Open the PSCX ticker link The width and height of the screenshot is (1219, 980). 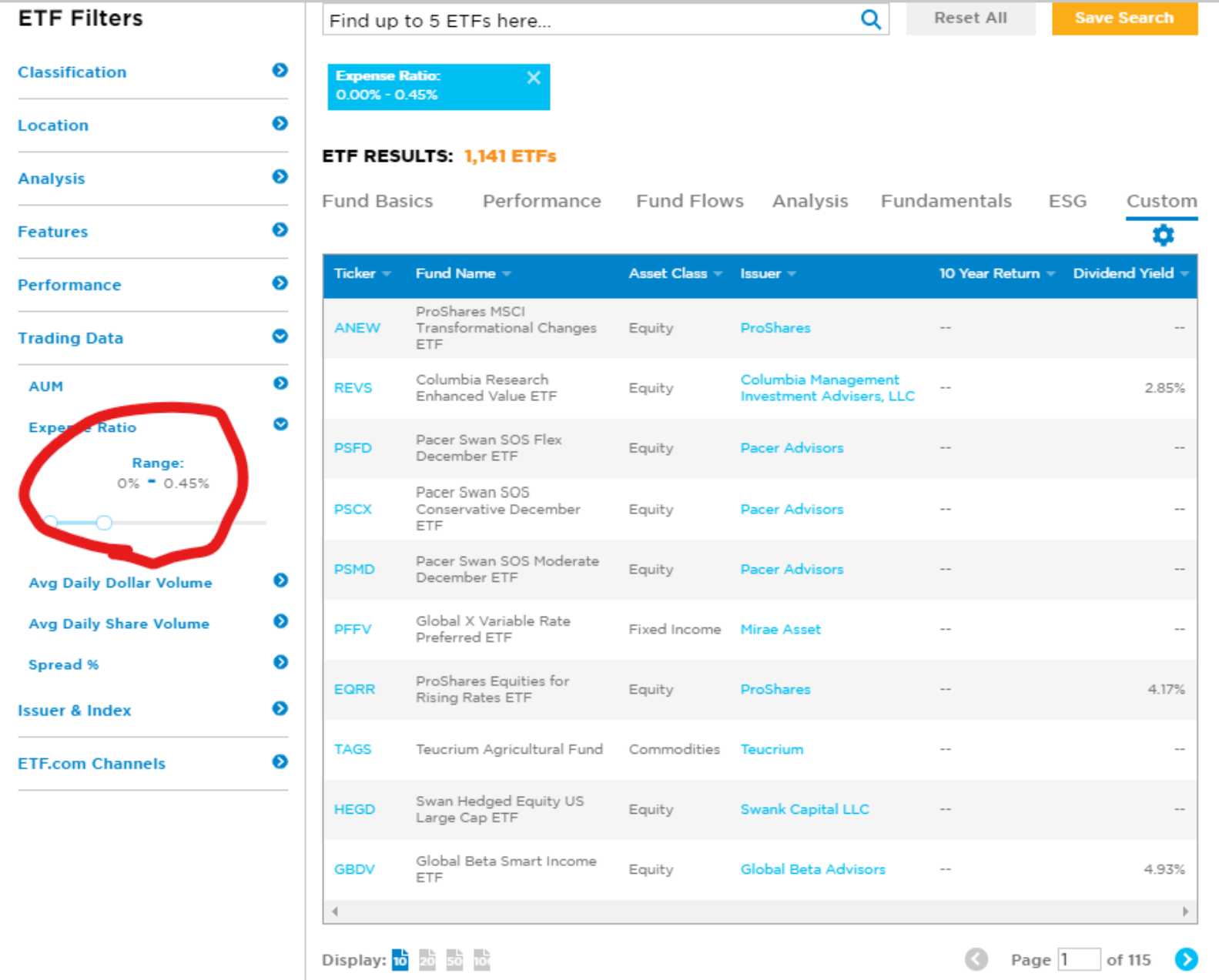click(353, 509)
